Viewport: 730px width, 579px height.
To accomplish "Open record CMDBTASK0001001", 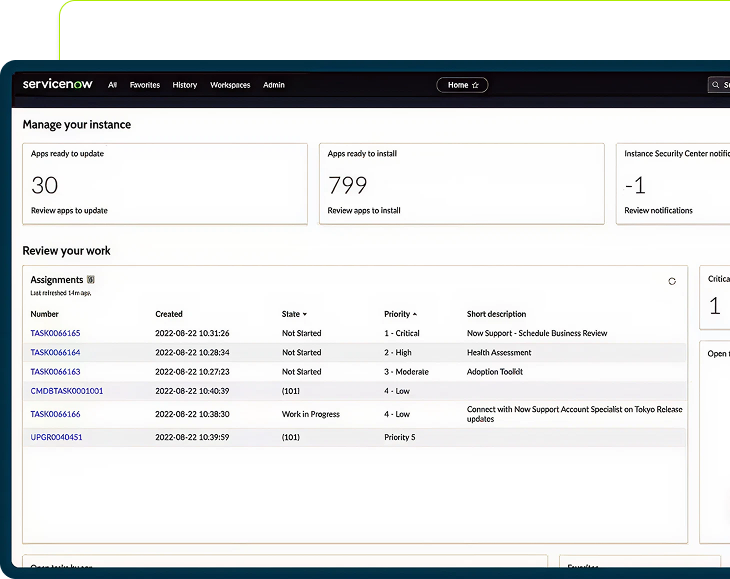I will point(66,391).
